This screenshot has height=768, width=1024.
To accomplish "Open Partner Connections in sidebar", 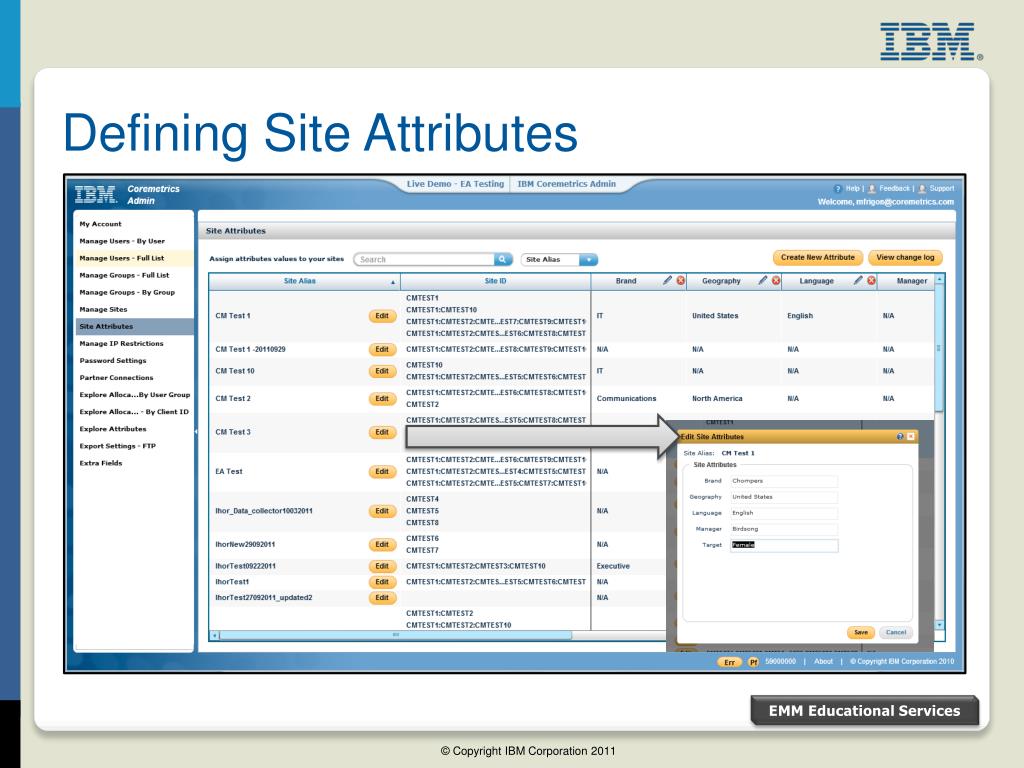I will [116, 377].
